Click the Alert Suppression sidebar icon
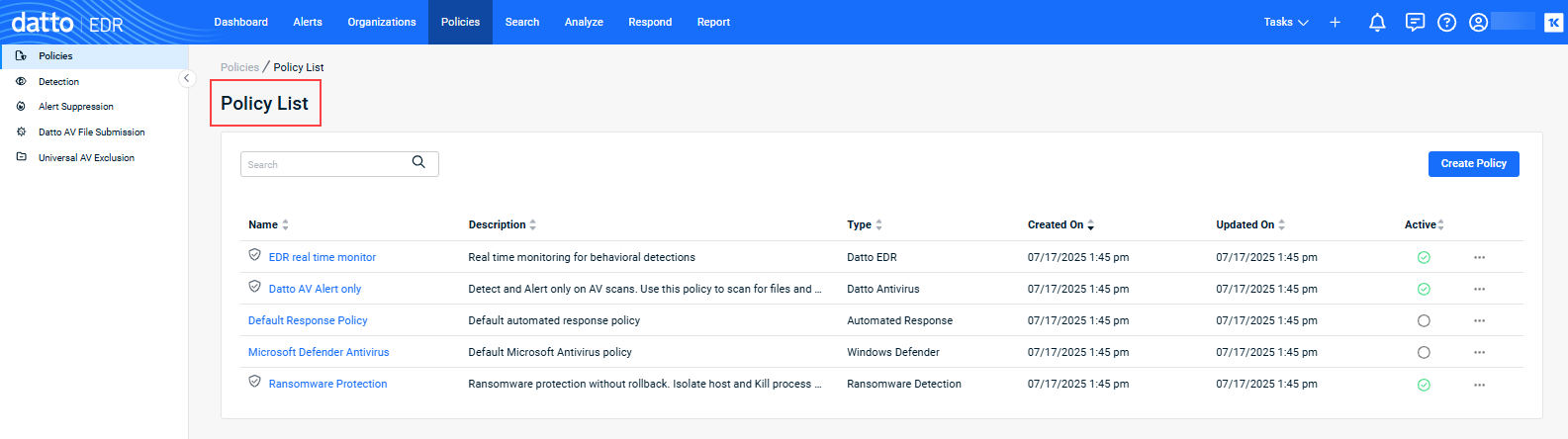1568x439 pixels. tap(21, 106)
